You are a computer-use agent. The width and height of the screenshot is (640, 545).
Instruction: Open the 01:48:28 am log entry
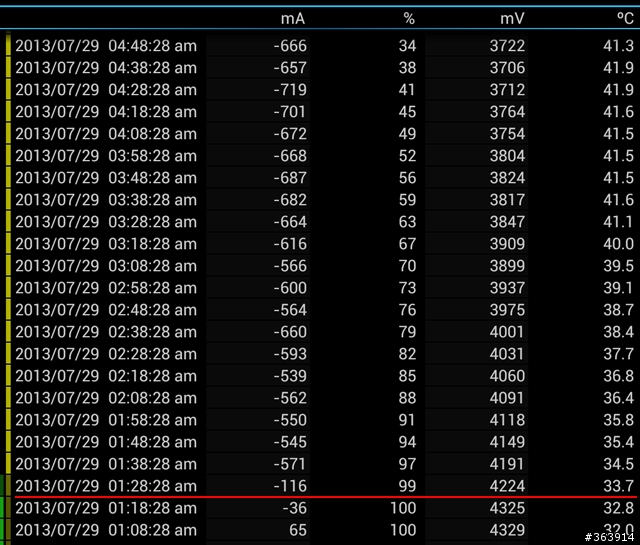pyautogui.click(x=320, y=443)
